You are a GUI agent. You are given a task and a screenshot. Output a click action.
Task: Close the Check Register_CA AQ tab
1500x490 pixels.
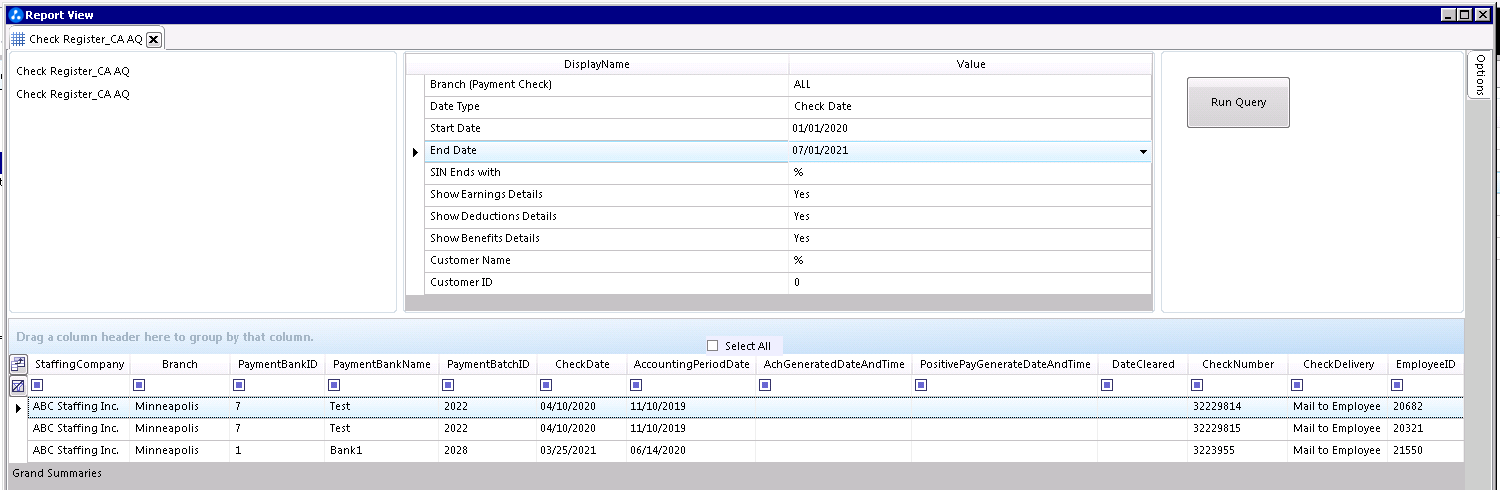[x=153, y=39]
